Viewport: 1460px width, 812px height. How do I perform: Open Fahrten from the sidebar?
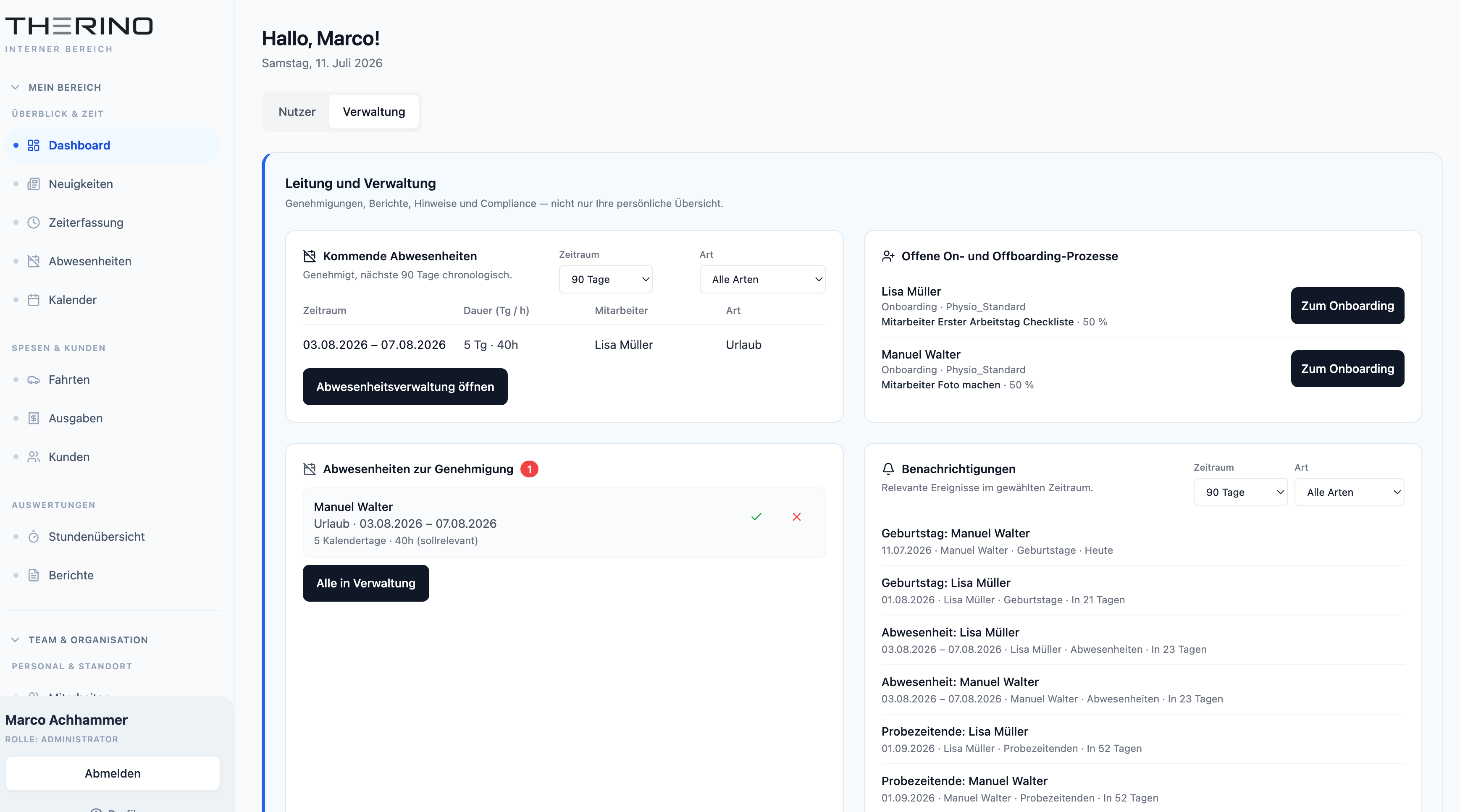point(113,380)
